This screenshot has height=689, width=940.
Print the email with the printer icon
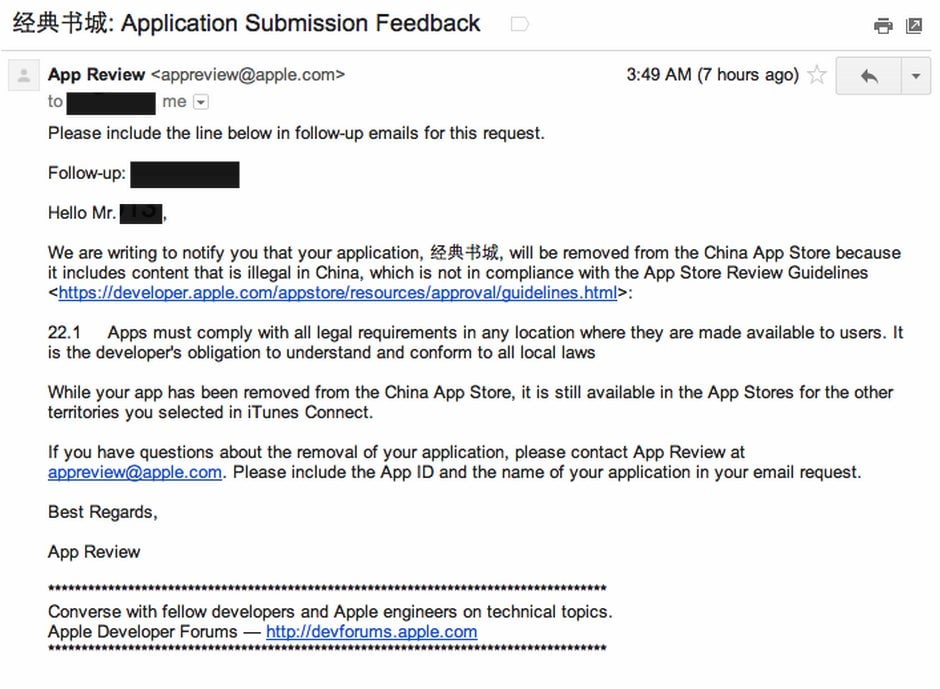click(x=882, y=26)
